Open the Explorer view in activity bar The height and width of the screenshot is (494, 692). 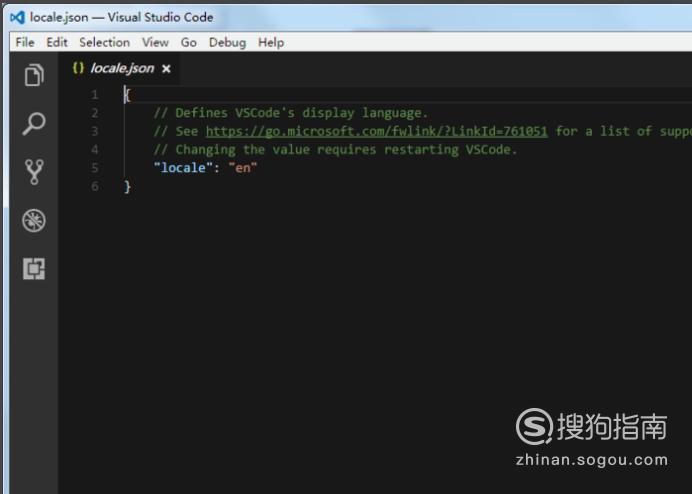tap(34, 75)
